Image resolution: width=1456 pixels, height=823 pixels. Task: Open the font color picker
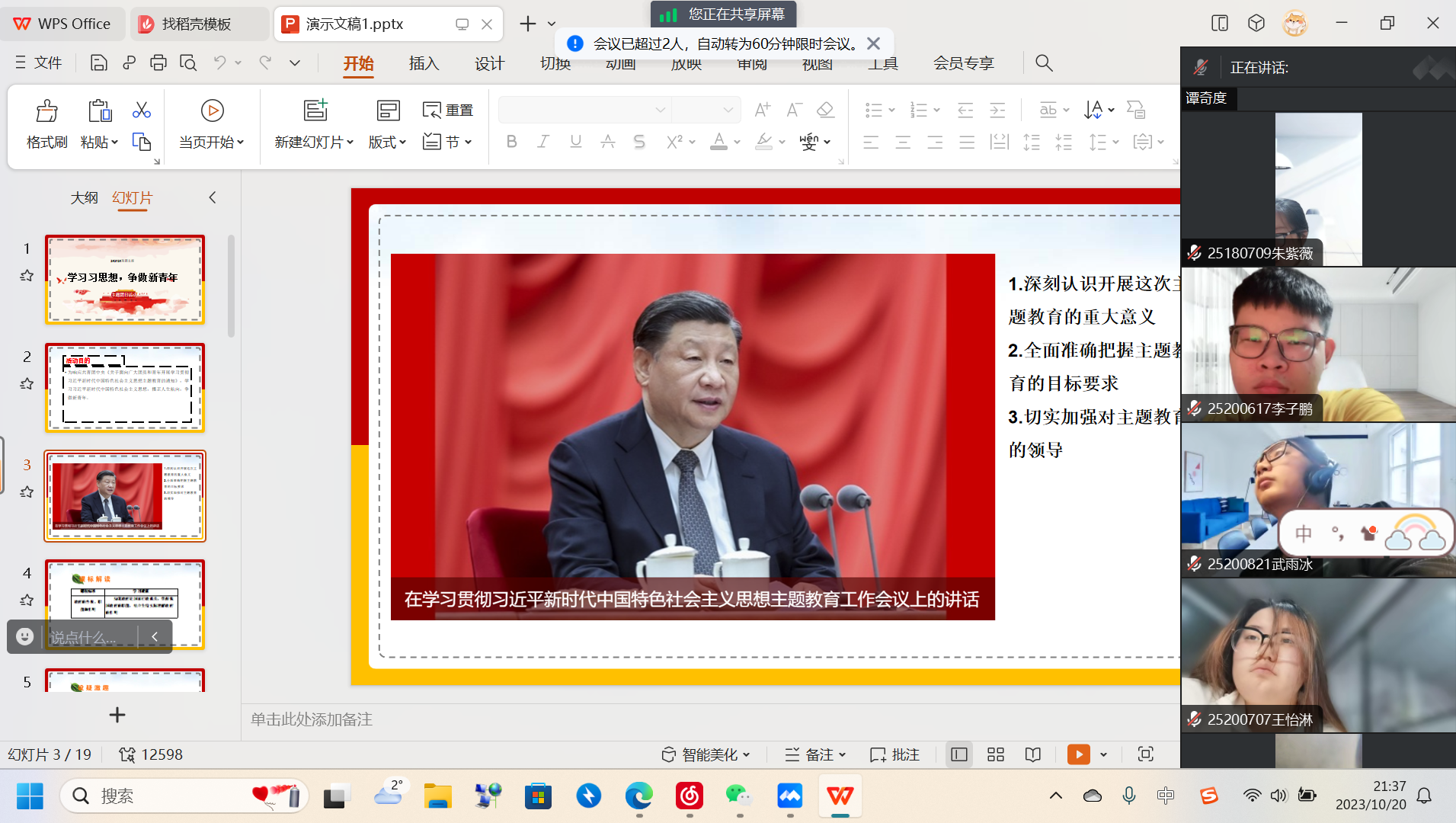[x=736, y=143]
